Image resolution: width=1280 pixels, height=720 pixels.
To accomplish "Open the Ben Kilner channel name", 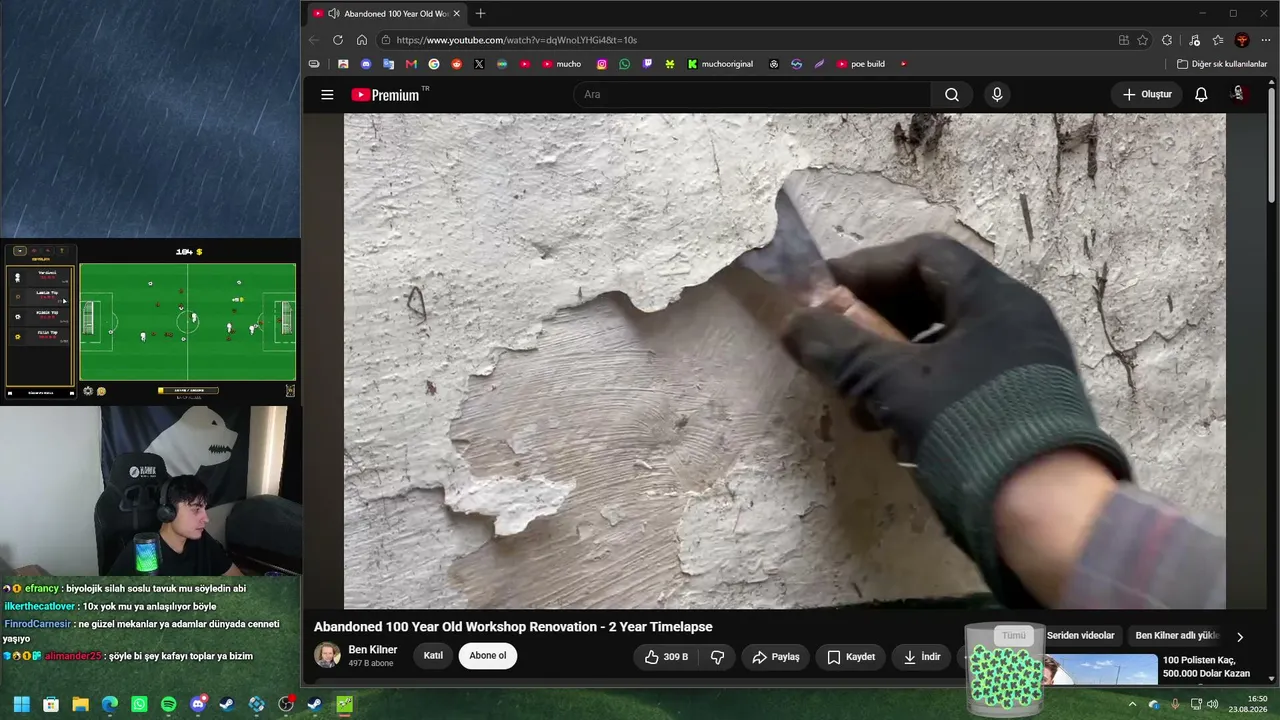I will [373, 650].
